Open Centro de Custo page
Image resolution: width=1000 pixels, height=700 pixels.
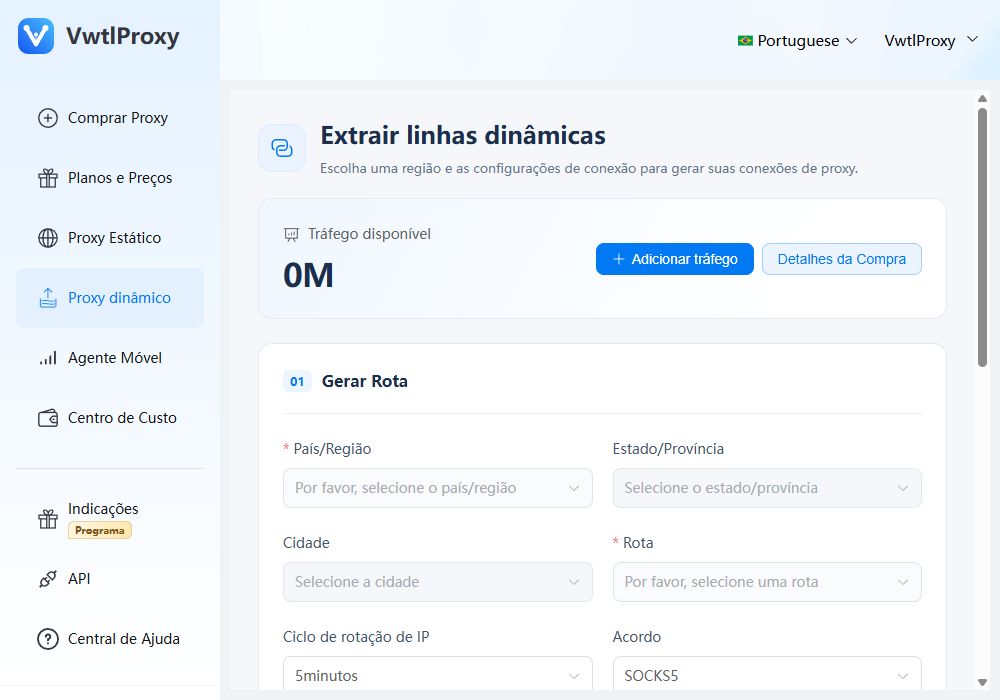click(110, 418)
